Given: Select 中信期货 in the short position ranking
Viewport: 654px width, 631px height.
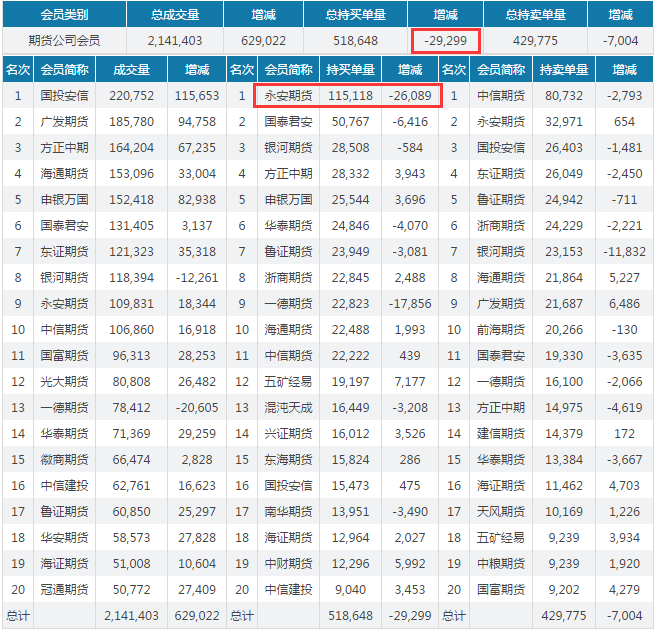Looking at the screenshot, I should (501, 96).
